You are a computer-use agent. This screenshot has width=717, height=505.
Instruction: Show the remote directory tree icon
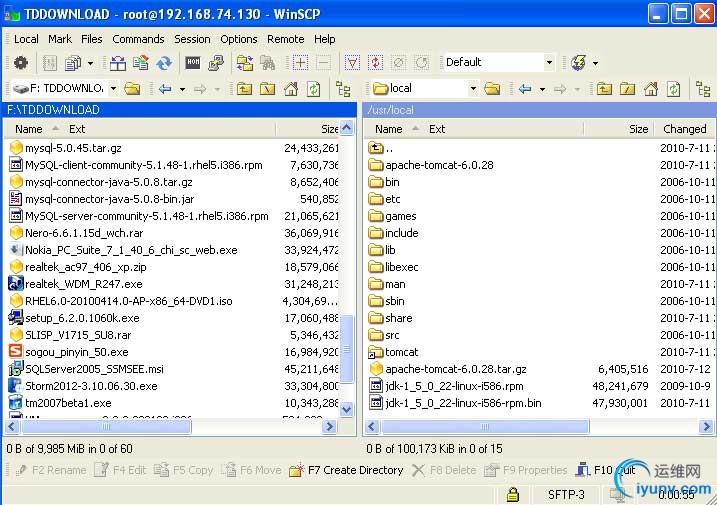(703, 89)
